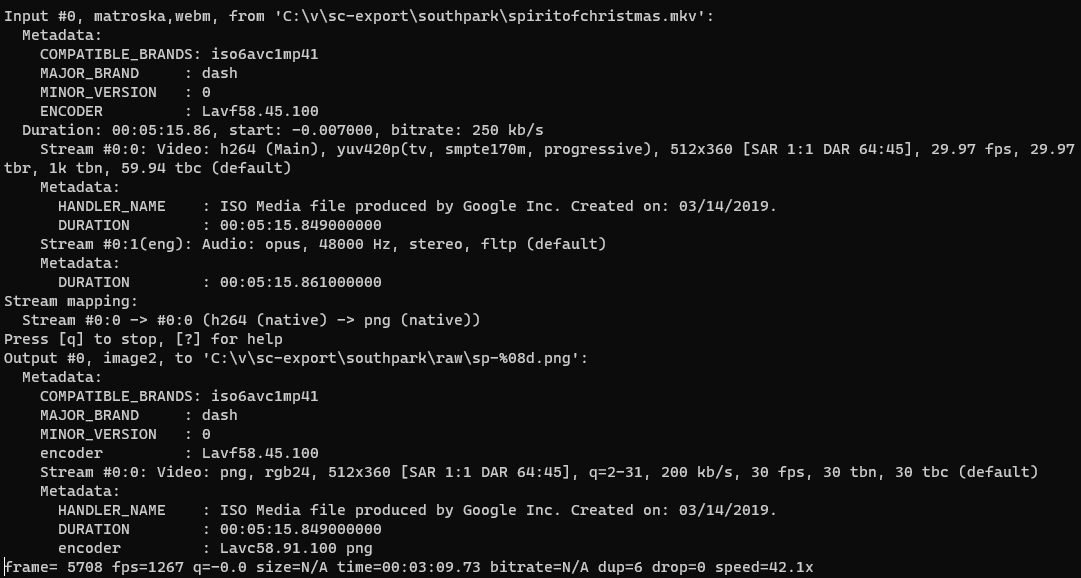Image resolution: width=1081 pixels, height=578 pixels.
Task: Click the Stream mapping heading
Action: (71, 301)
